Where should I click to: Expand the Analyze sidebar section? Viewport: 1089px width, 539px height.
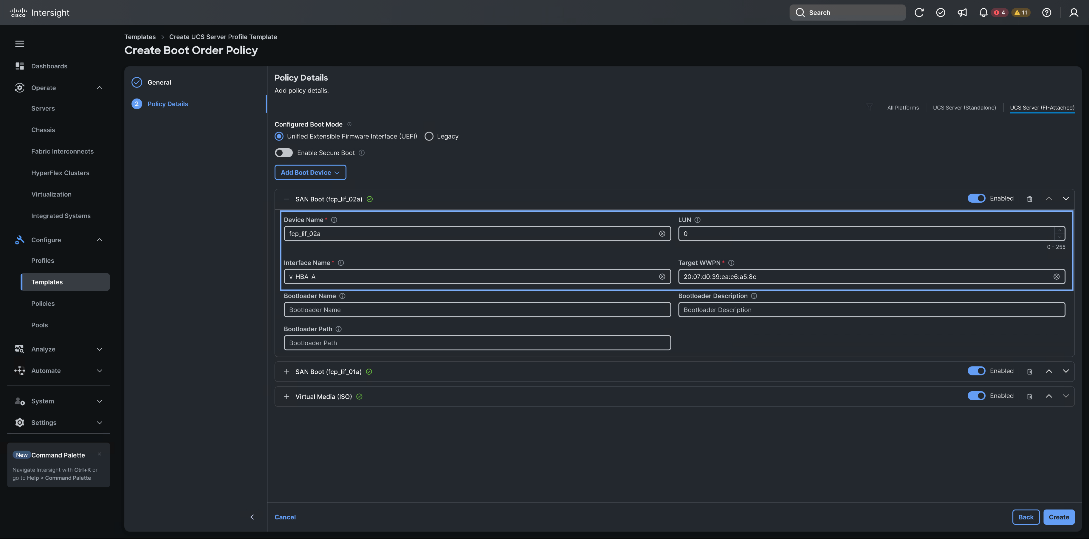(99, 349)
